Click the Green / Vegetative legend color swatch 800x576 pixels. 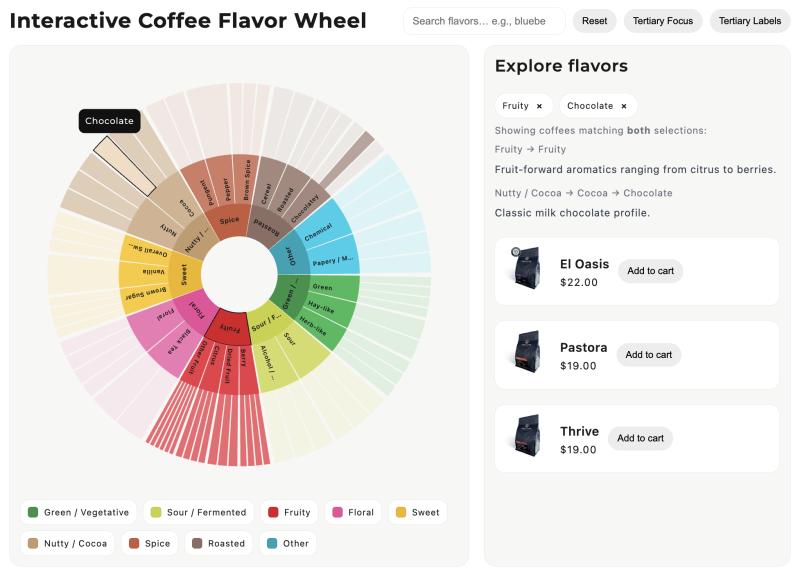coord(33,512)
